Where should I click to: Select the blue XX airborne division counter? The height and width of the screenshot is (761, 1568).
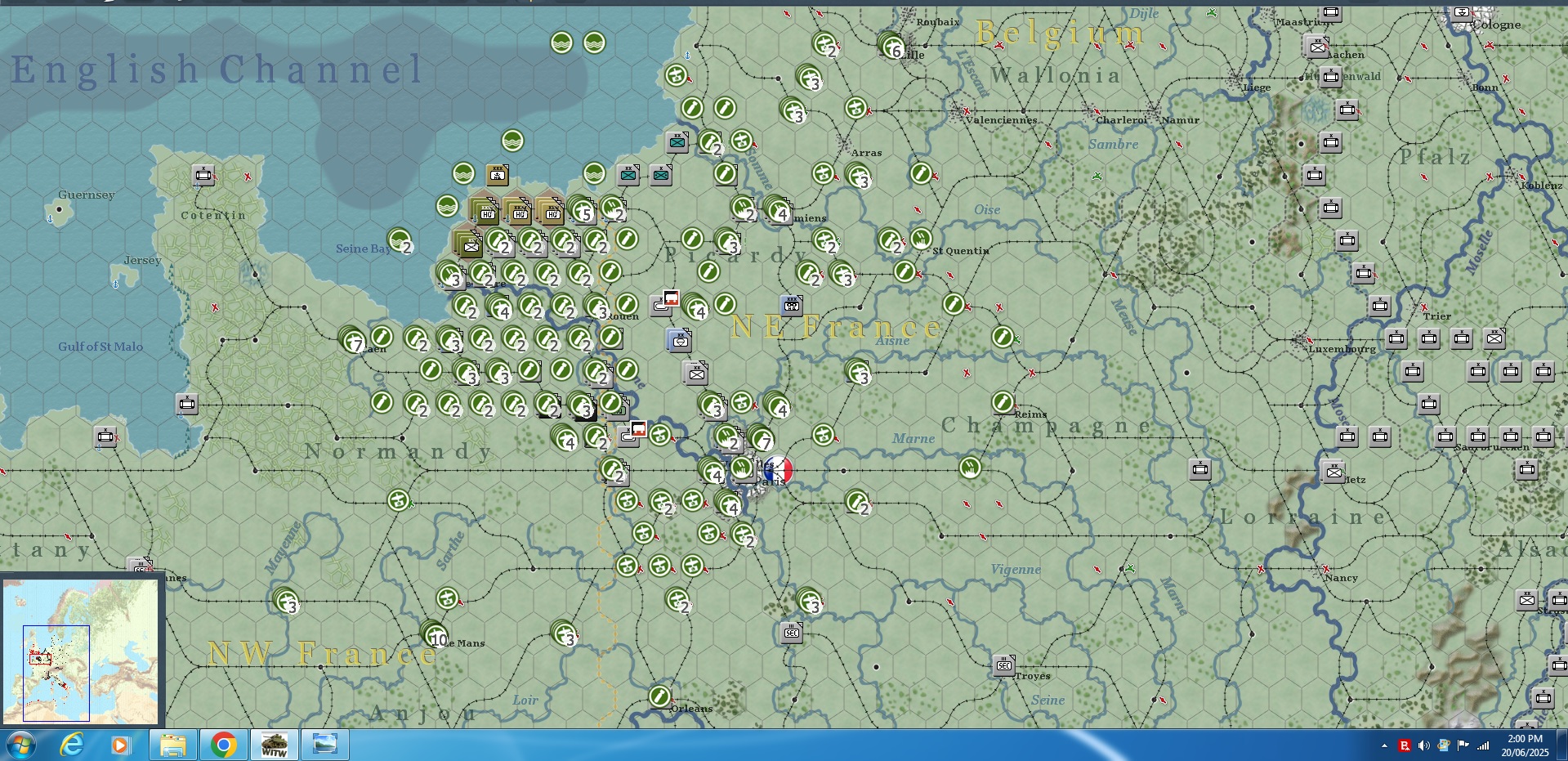[679, 339]
